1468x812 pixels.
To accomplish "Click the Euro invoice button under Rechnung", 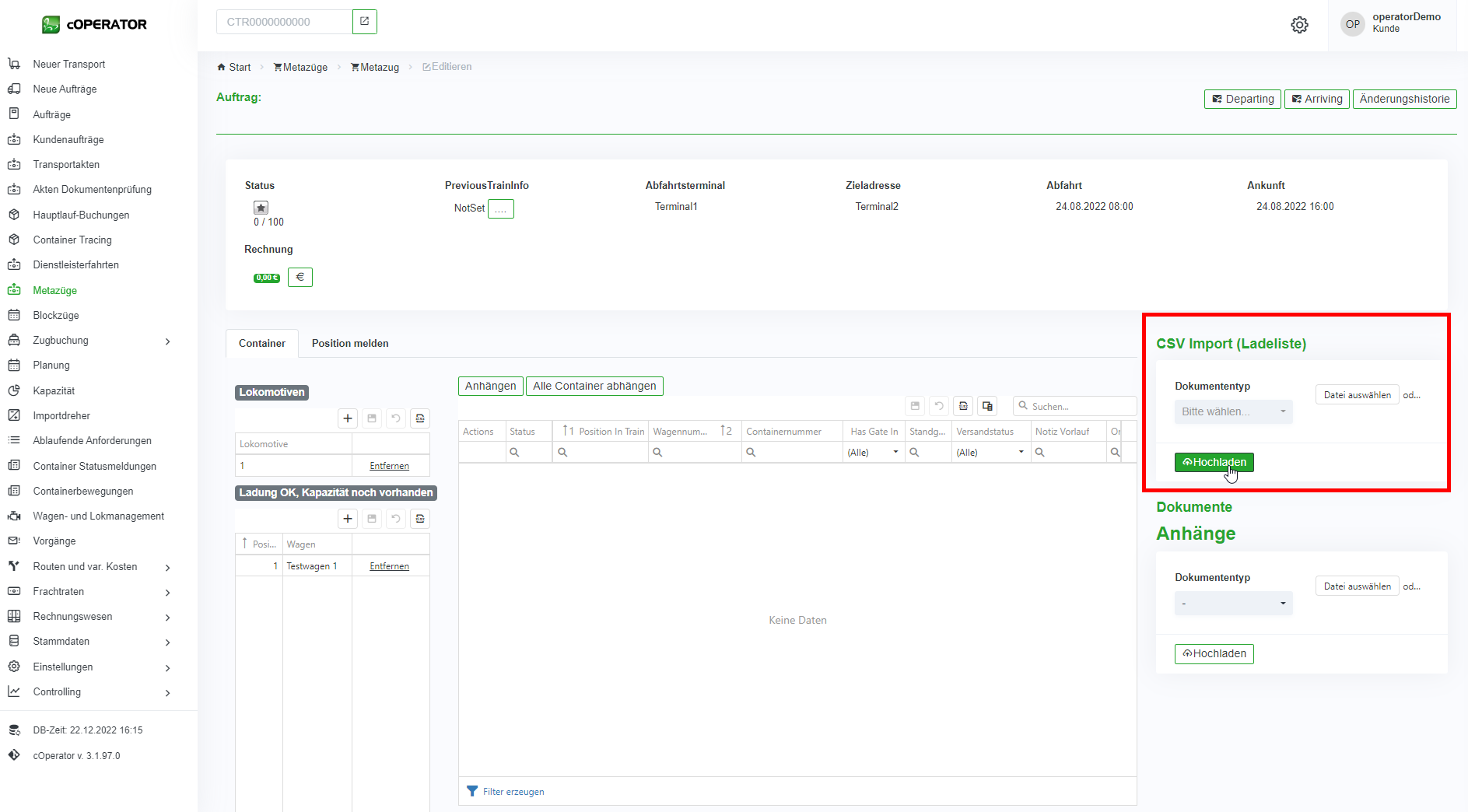I will coord(300,278).
